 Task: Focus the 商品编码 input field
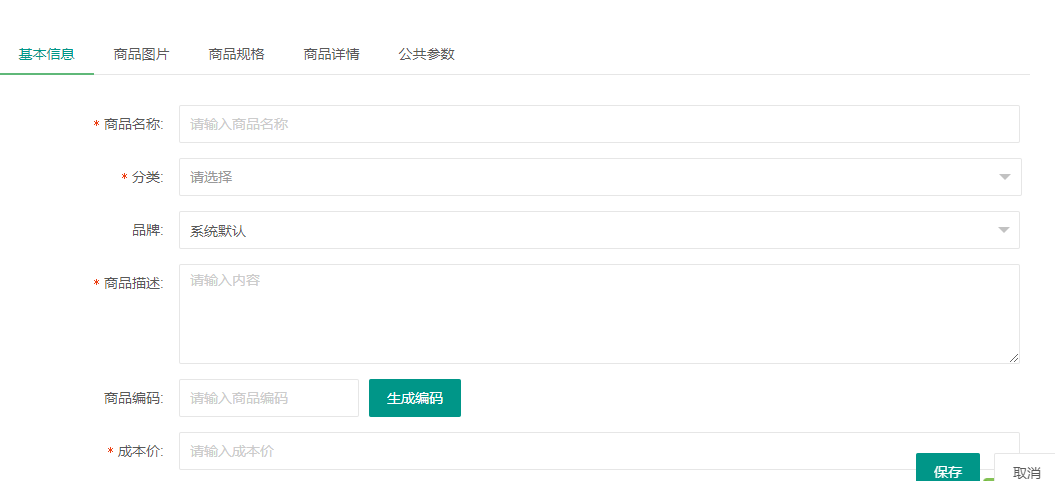(268, 398)
